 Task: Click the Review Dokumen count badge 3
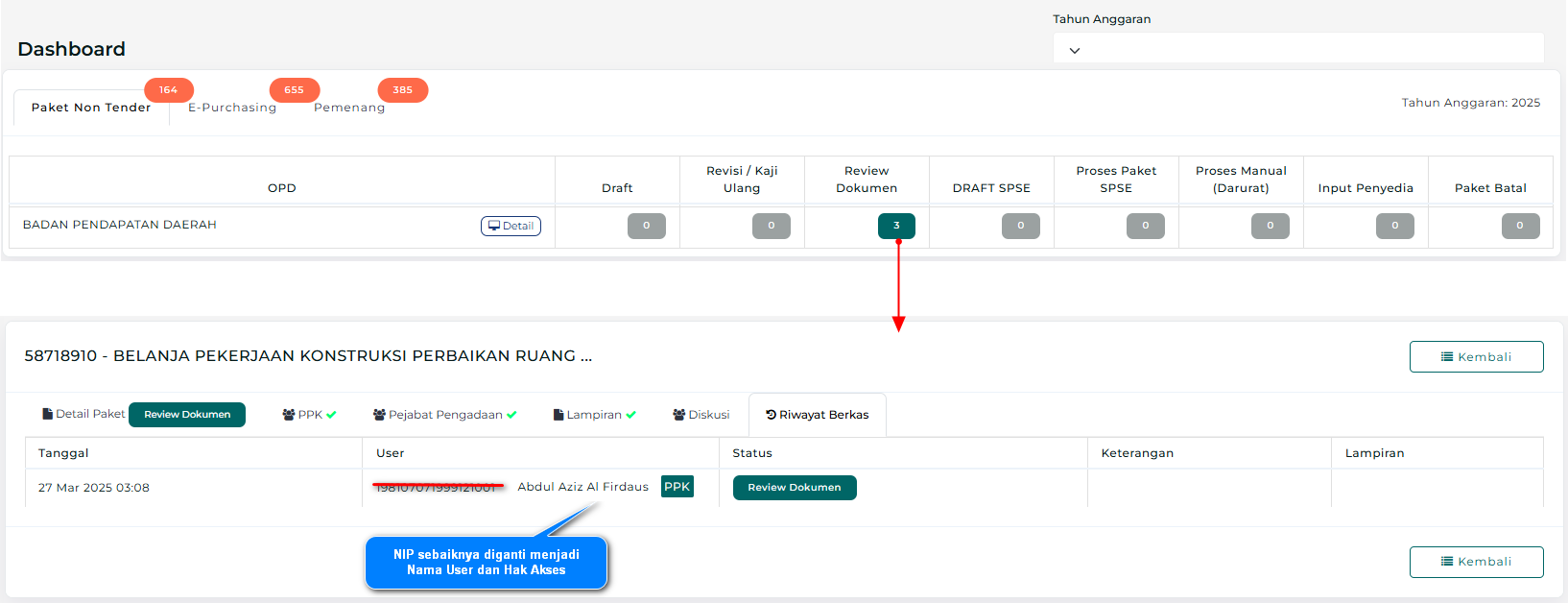(x=896, y=226)
